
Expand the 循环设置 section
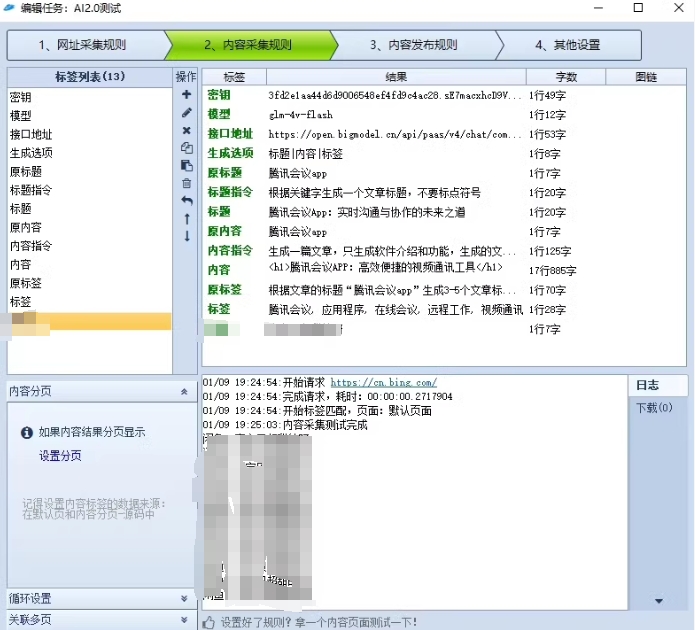pyautogui.click(x=184, y=599)
